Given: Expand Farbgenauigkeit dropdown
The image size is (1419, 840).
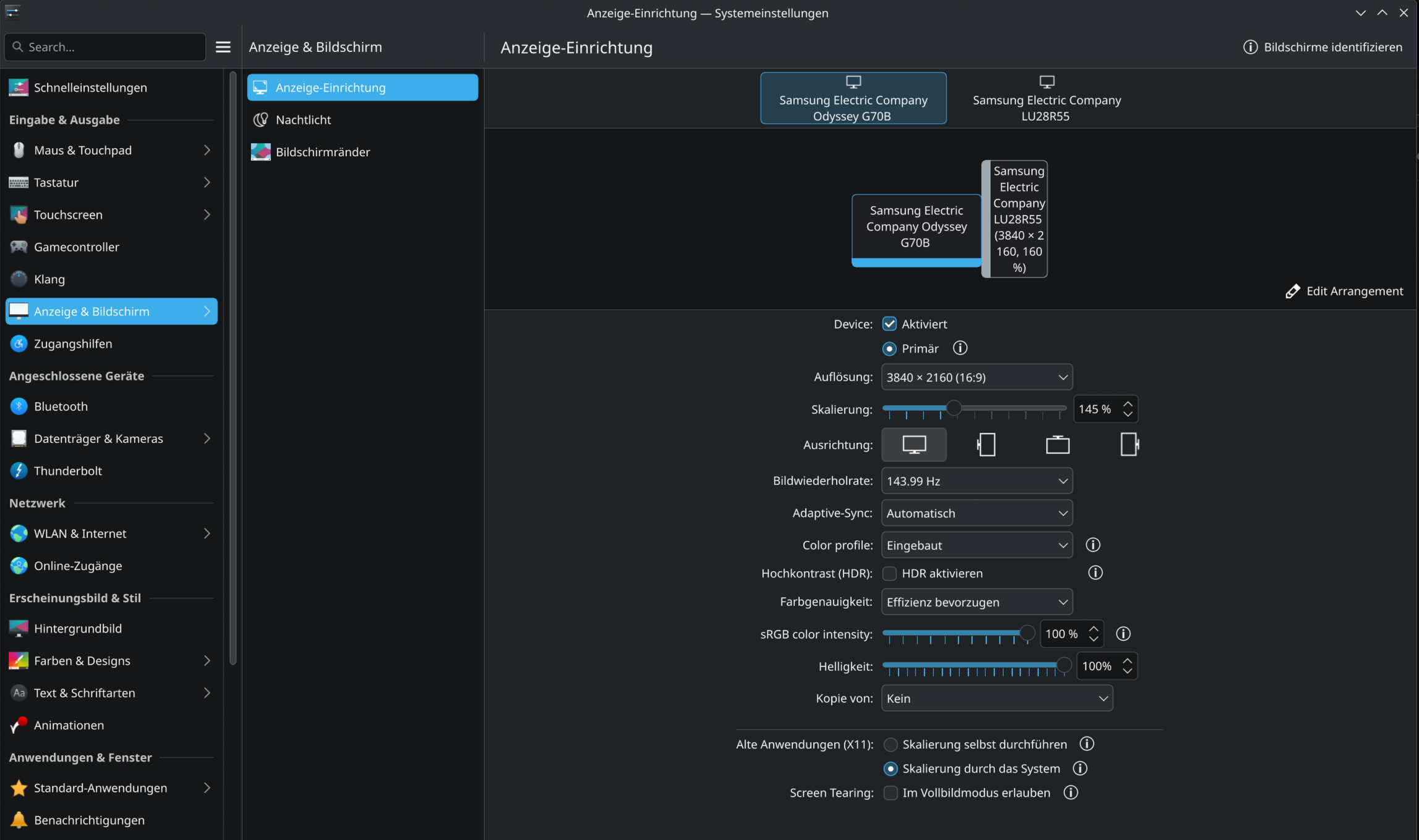Looking at the screenshot, I should (976, 602).
